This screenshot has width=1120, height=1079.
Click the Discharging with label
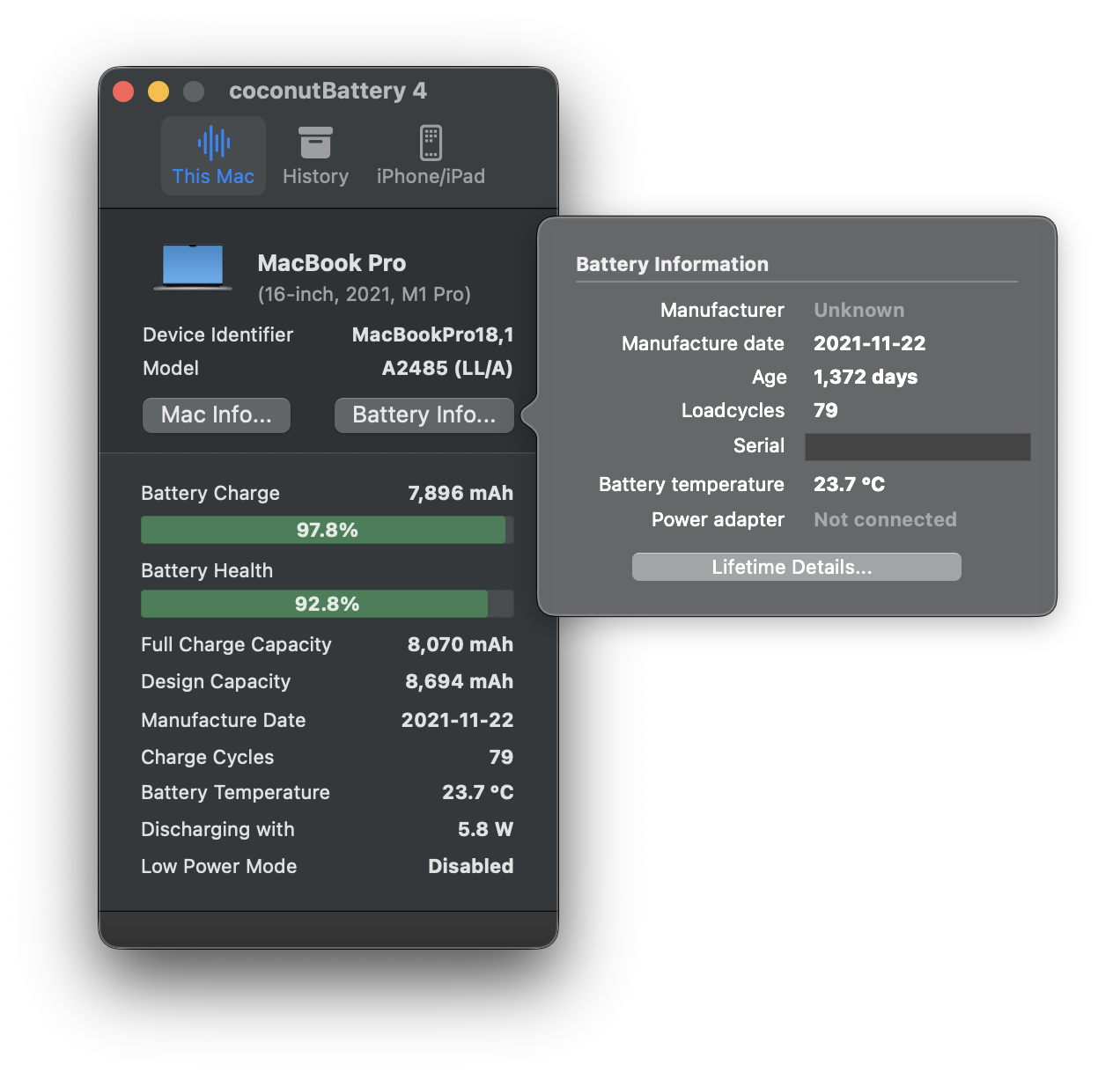coord(217,829)
